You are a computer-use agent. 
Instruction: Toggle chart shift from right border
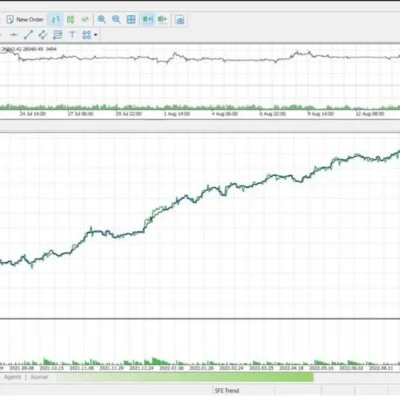[x=162, y=20]
